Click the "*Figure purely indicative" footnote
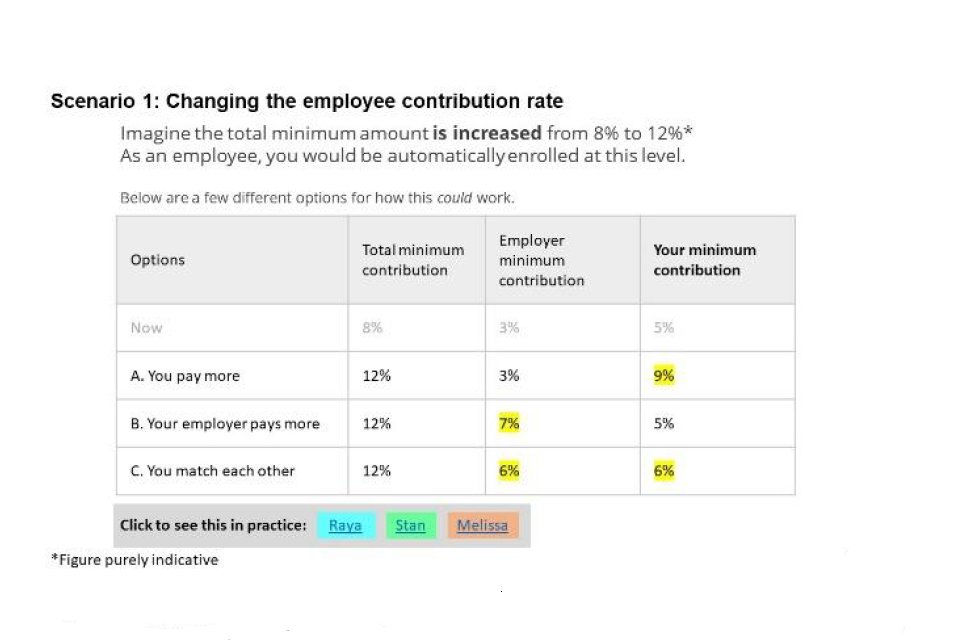 (x=134, y=560)
